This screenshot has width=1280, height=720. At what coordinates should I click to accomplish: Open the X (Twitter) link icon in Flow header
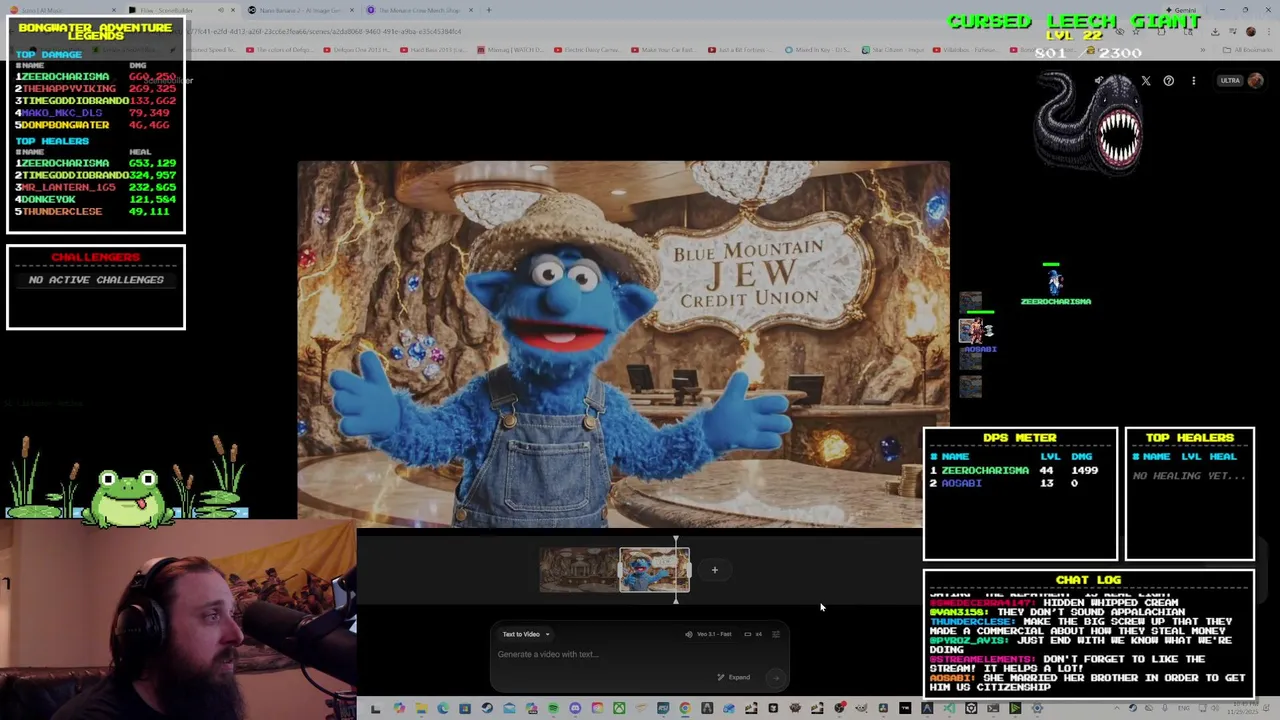point(1146,81)
